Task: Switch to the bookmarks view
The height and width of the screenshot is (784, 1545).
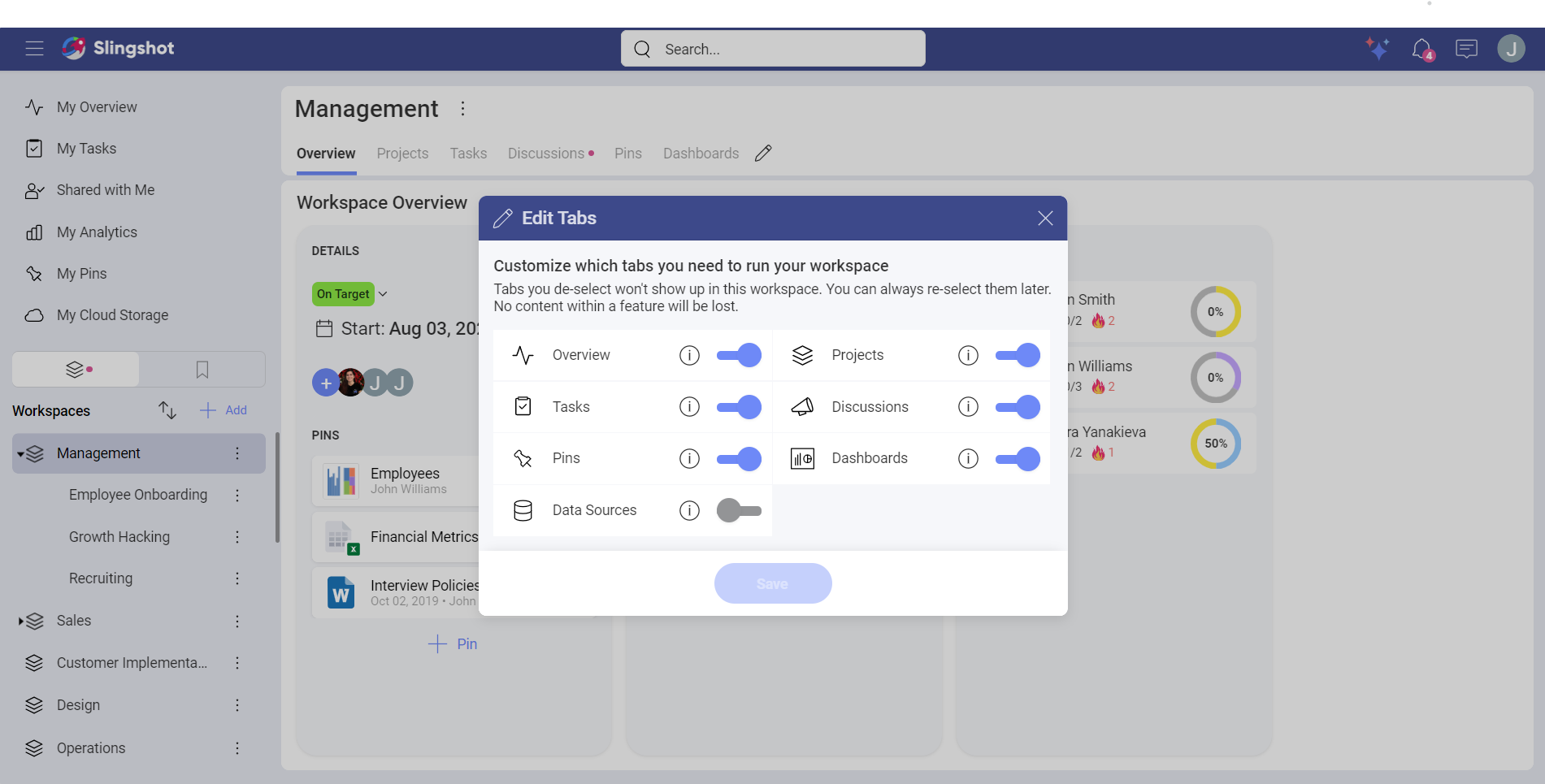Action: [202, 370]
